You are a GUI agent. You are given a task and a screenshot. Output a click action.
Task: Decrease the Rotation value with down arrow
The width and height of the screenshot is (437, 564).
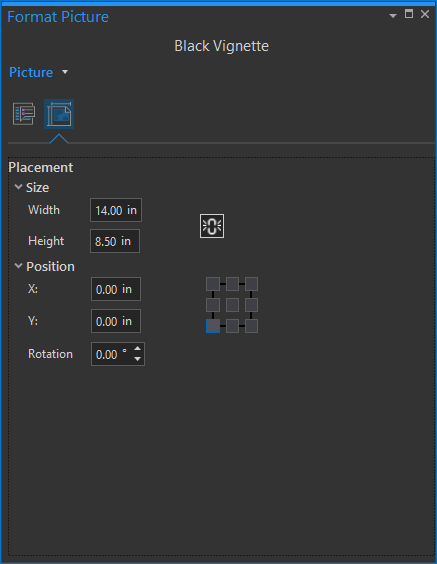coord(137,359)
